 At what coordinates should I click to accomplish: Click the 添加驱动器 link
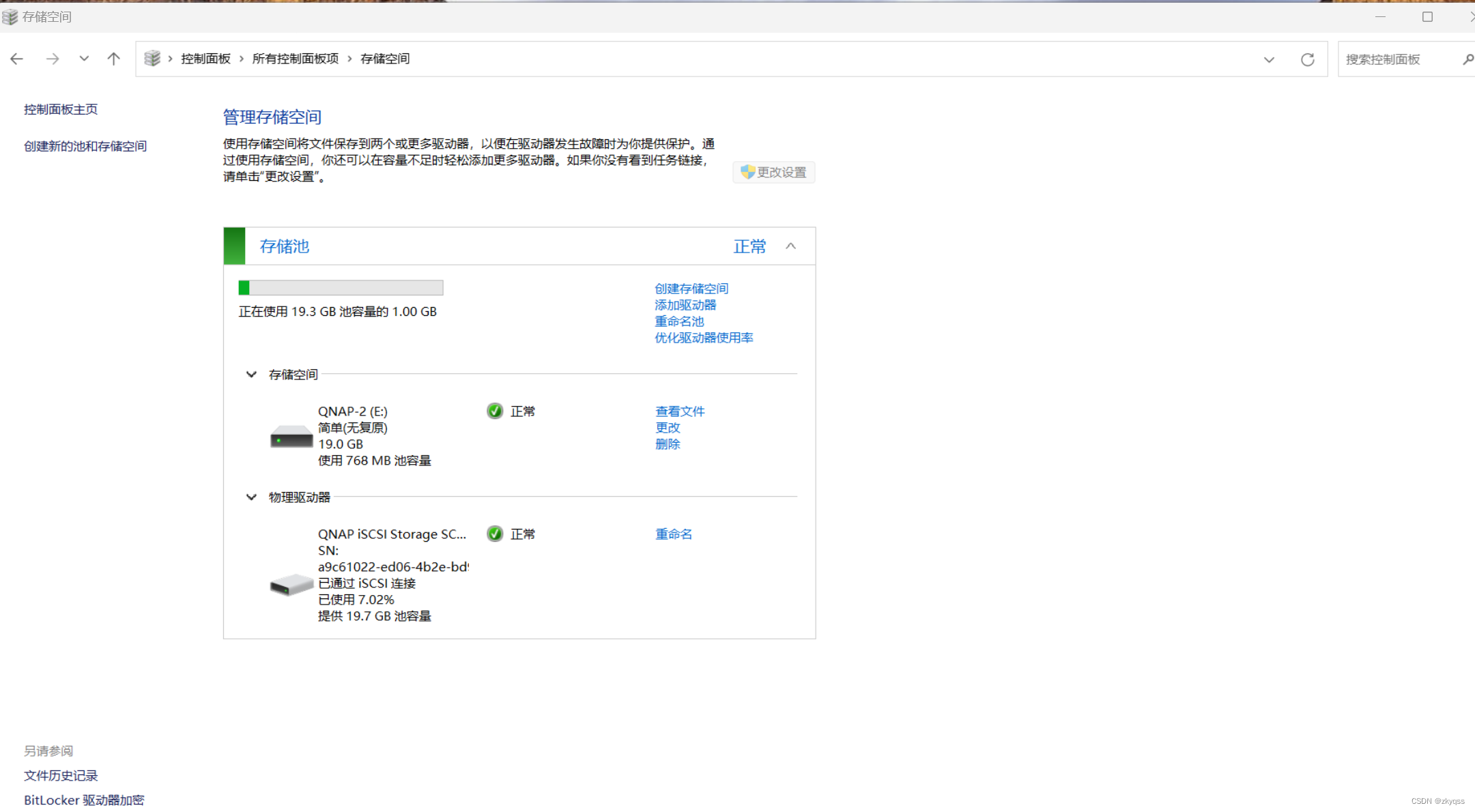point(685,305)
